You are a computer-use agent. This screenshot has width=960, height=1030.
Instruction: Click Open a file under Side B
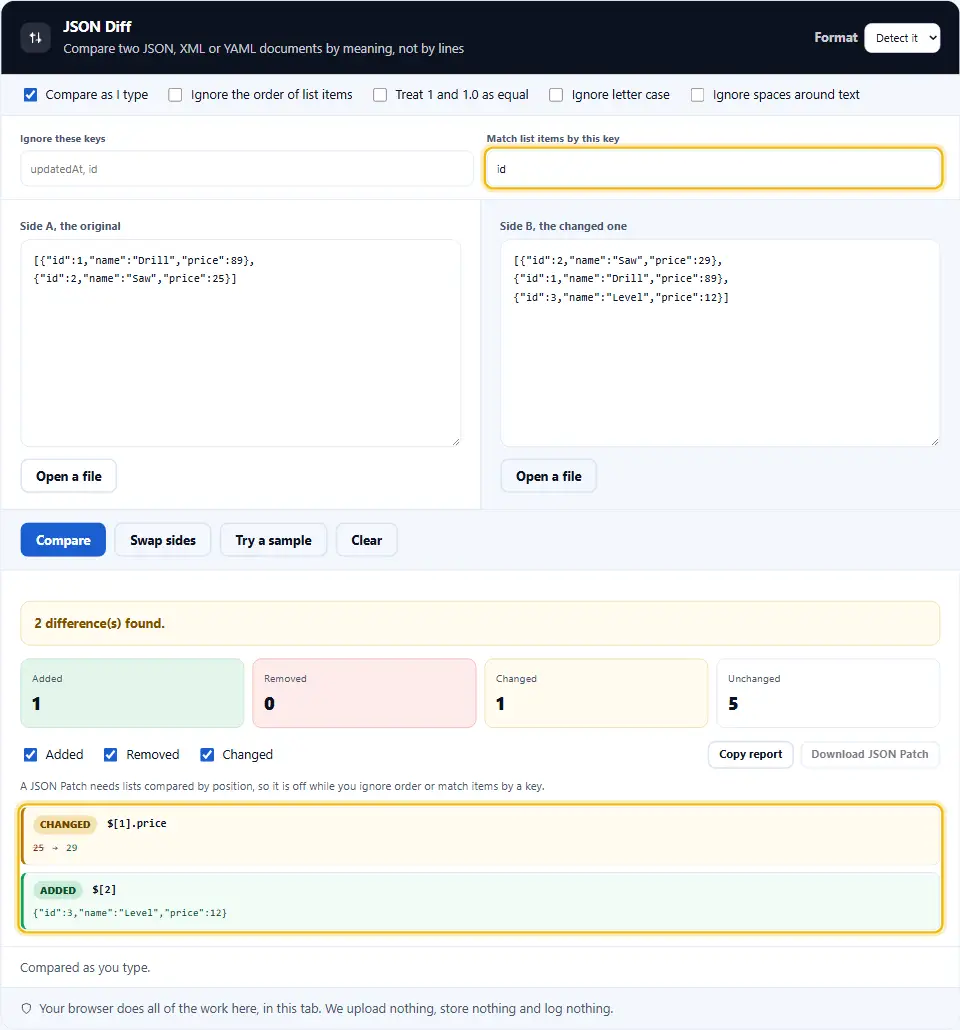coord(549,476)
